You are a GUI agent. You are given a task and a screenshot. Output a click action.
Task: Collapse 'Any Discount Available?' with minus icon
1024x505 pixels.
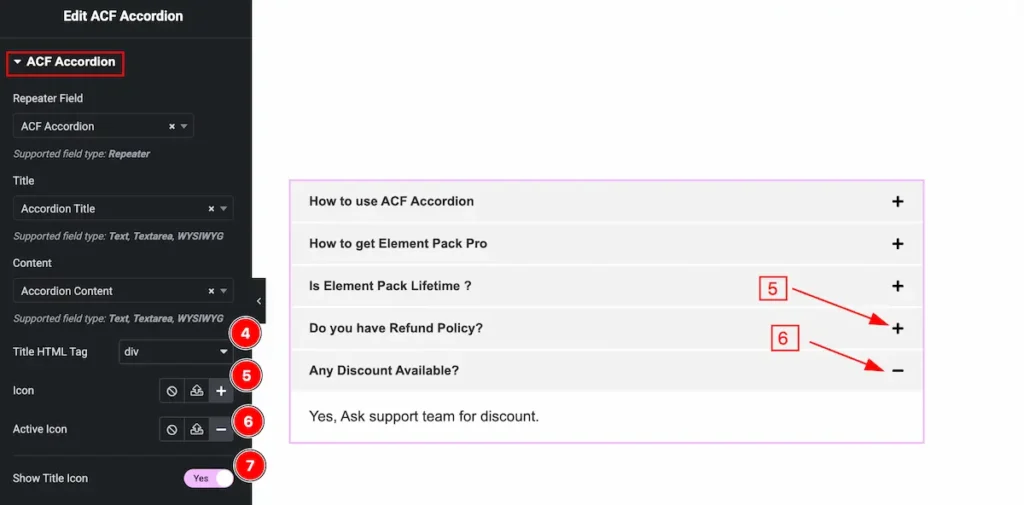[x=897, y=371]
